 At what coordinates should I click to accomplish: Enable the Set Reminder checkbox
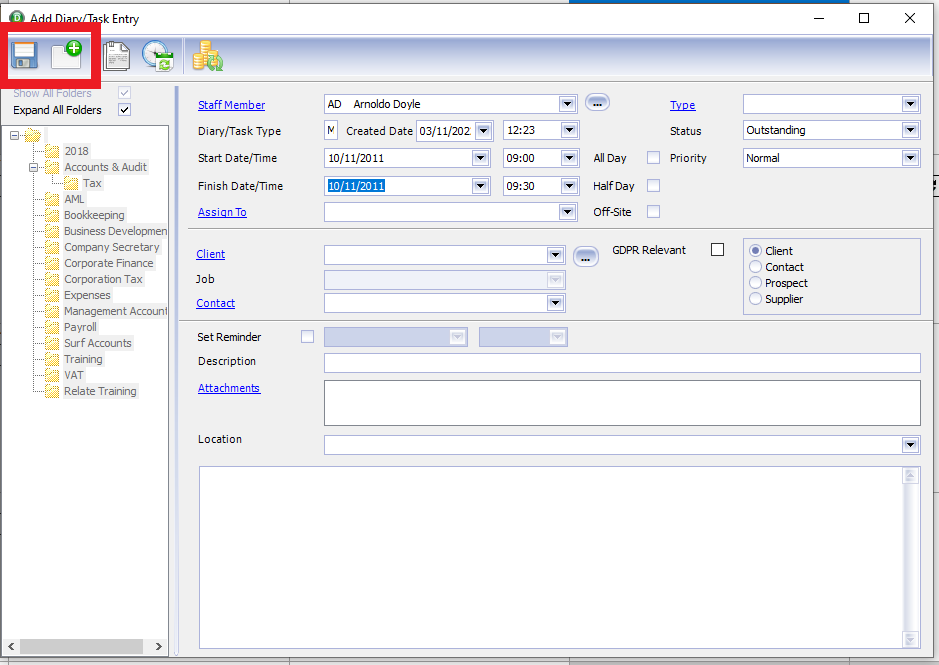coord(307,337)
